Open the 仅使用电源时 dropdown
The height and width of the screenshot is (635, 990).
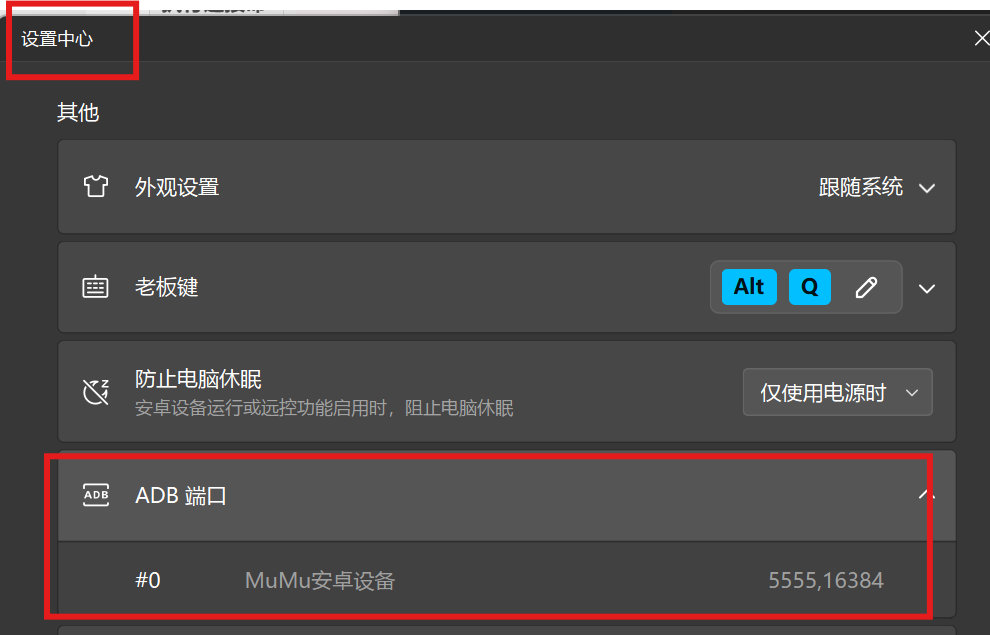[838, 393]
